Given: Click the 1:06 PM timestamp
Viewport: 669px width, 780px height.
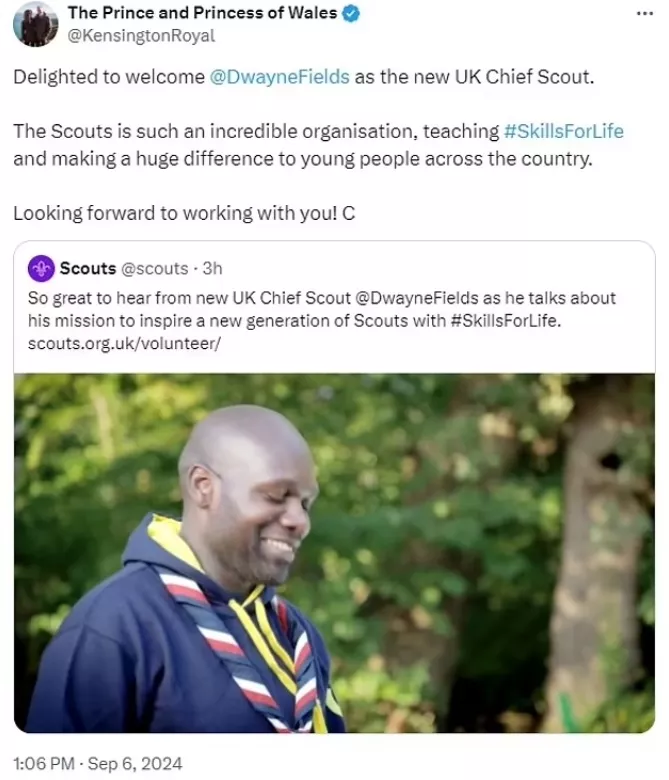Looking at the screenshot, I should 44,764.
